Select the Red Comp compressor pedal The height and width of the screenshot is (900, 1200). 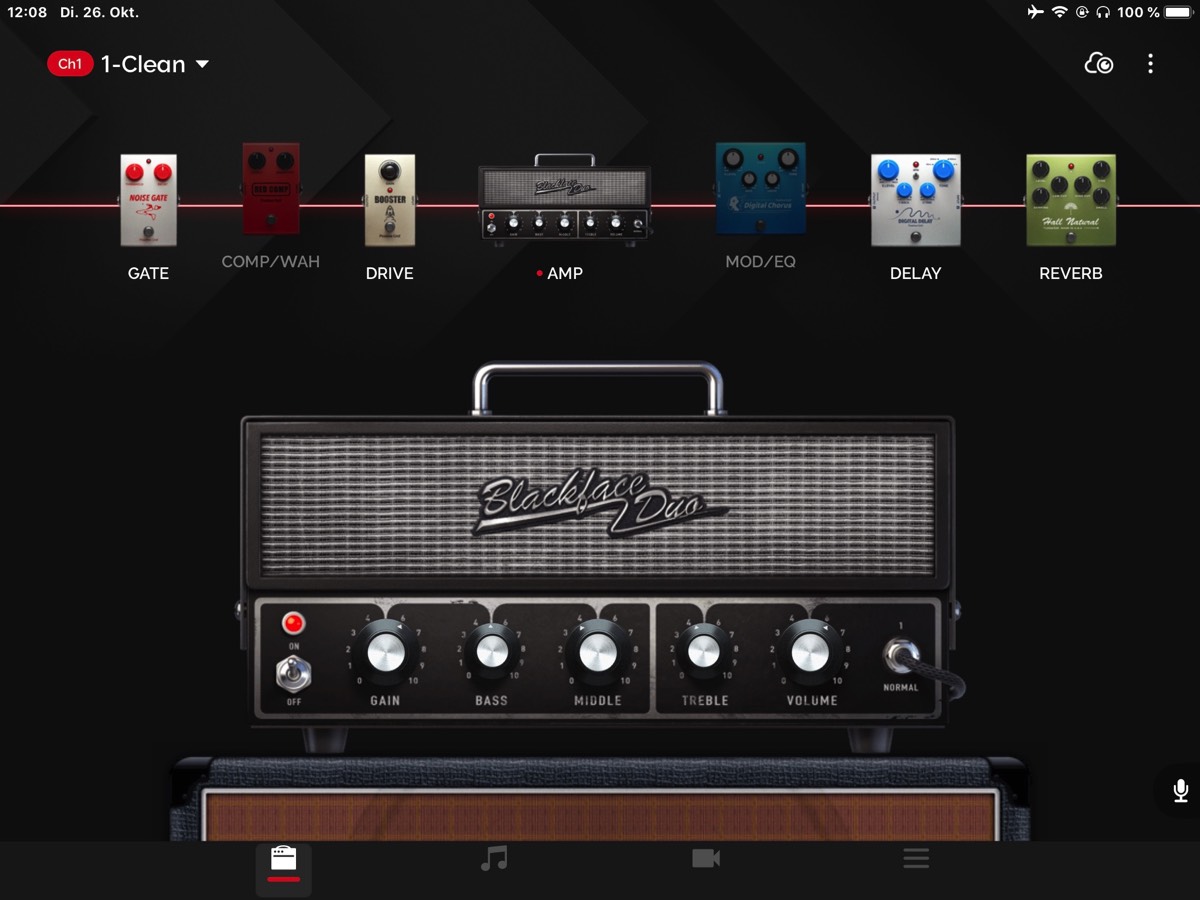[x=271, y=188]
